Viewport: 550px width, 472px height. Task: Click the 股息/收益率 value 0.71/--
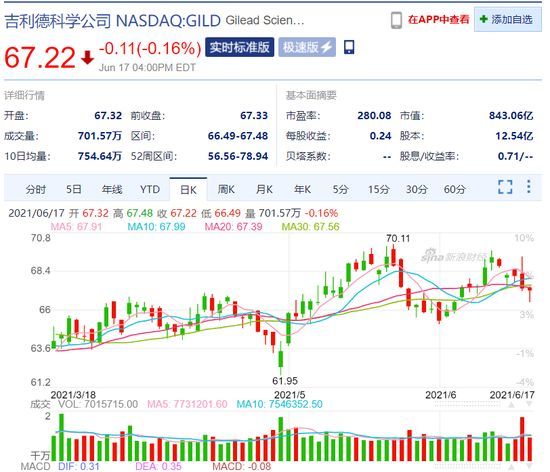pyautogui.click(x=515, y=156)
